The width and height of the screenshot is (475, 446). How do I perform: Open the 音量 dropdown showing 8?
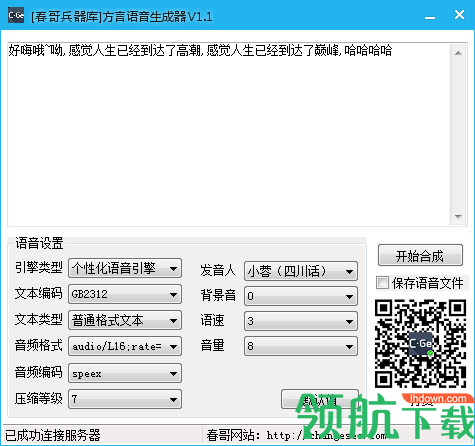click(301, 346)
